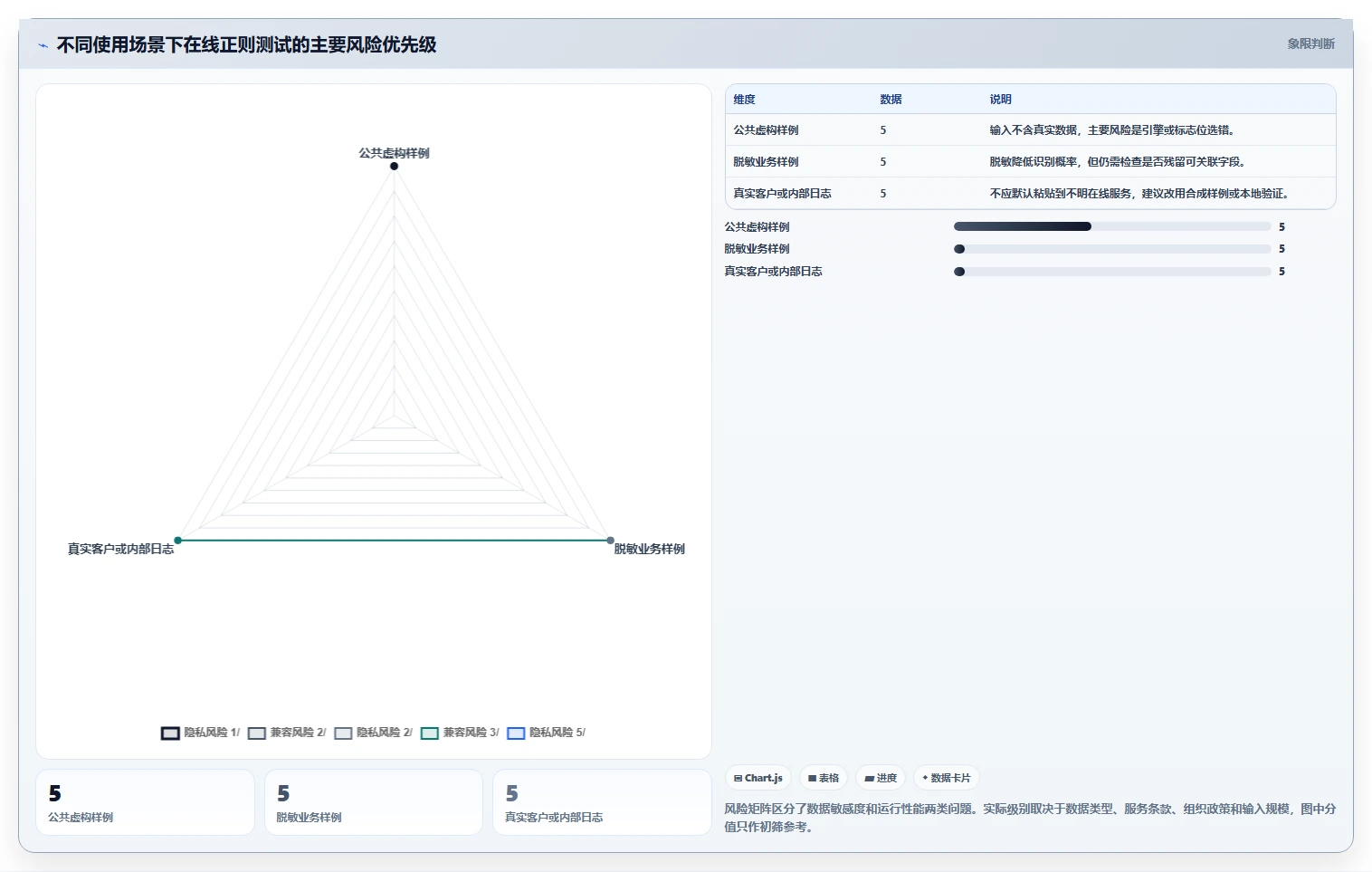
Task: Select the 进度 chip
Action: 881,778
